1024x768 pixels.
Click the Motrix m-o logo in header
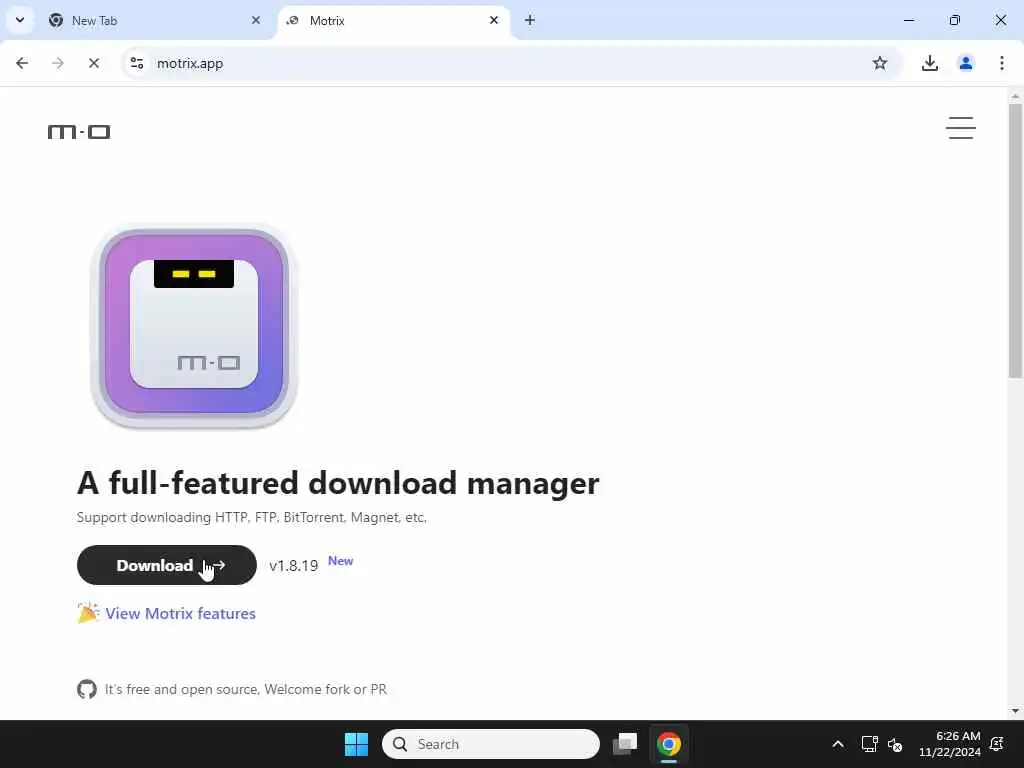tap(79, 132)
